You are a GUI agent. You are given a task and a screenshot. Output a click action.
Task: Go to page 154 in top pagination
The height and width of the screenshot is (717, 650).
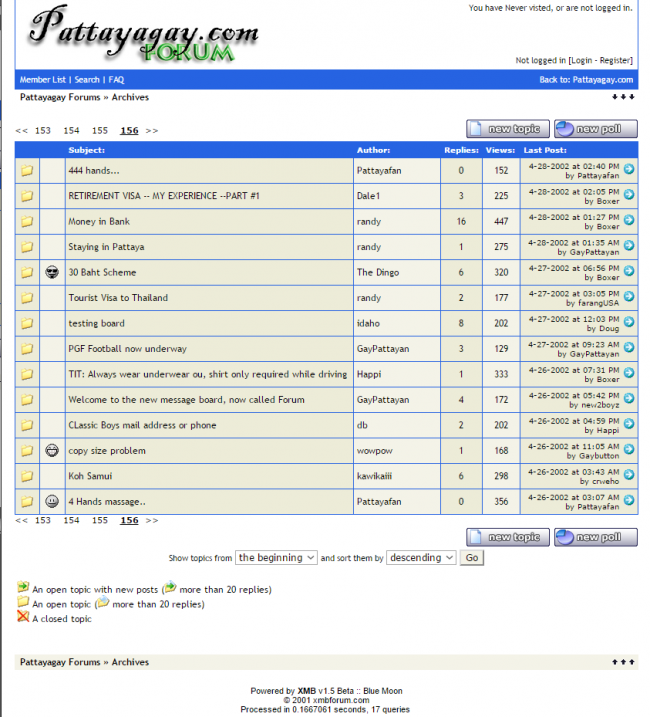point(71,131)
